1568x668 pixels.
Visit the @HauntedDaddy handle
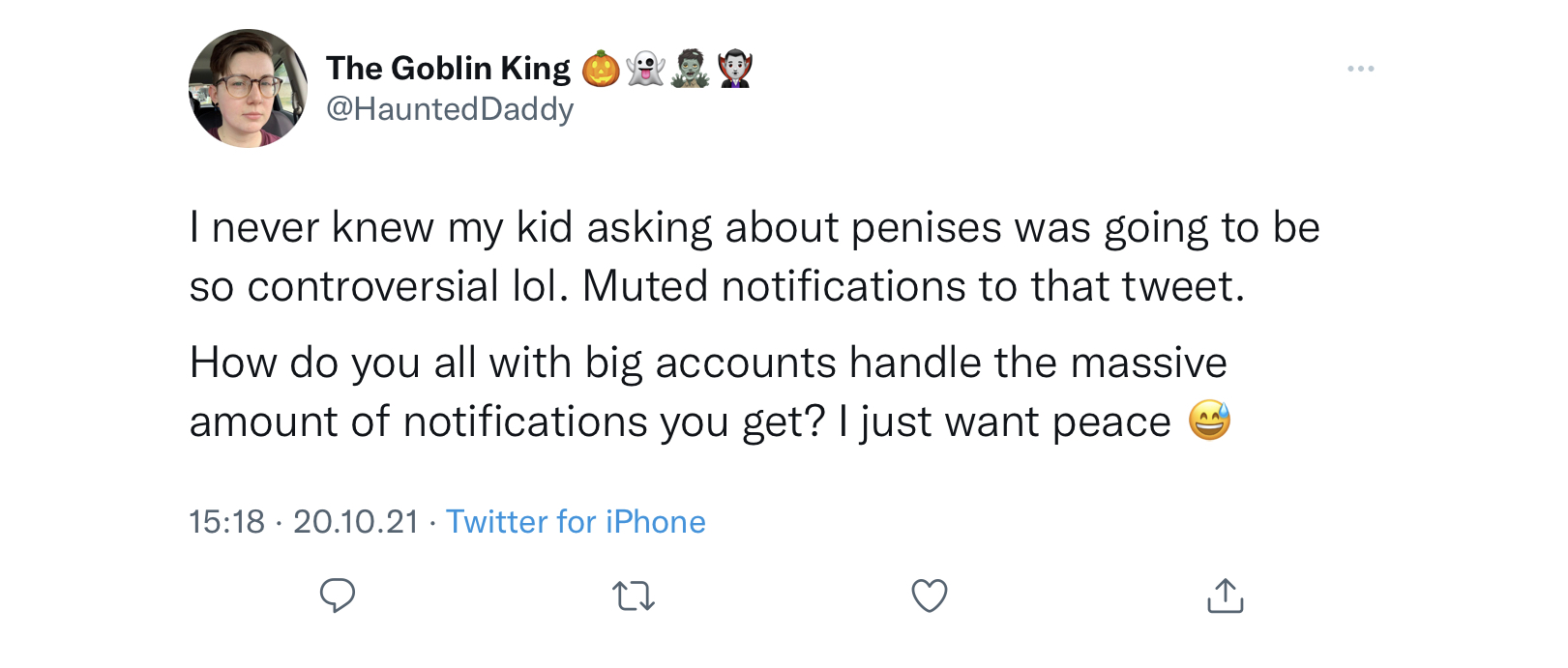(x=450, y=109)
